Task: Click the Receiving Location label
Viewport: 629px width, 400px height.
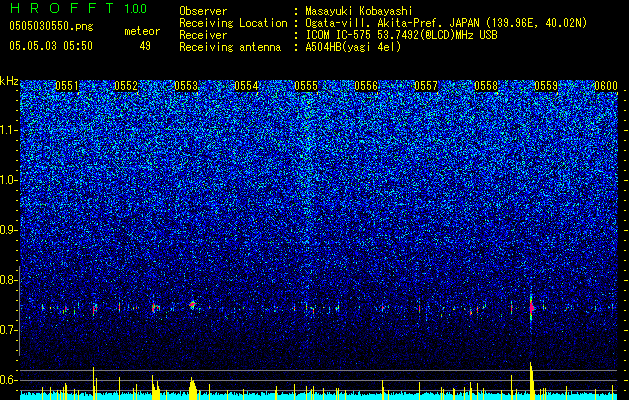Action: [x=233, y=23]
